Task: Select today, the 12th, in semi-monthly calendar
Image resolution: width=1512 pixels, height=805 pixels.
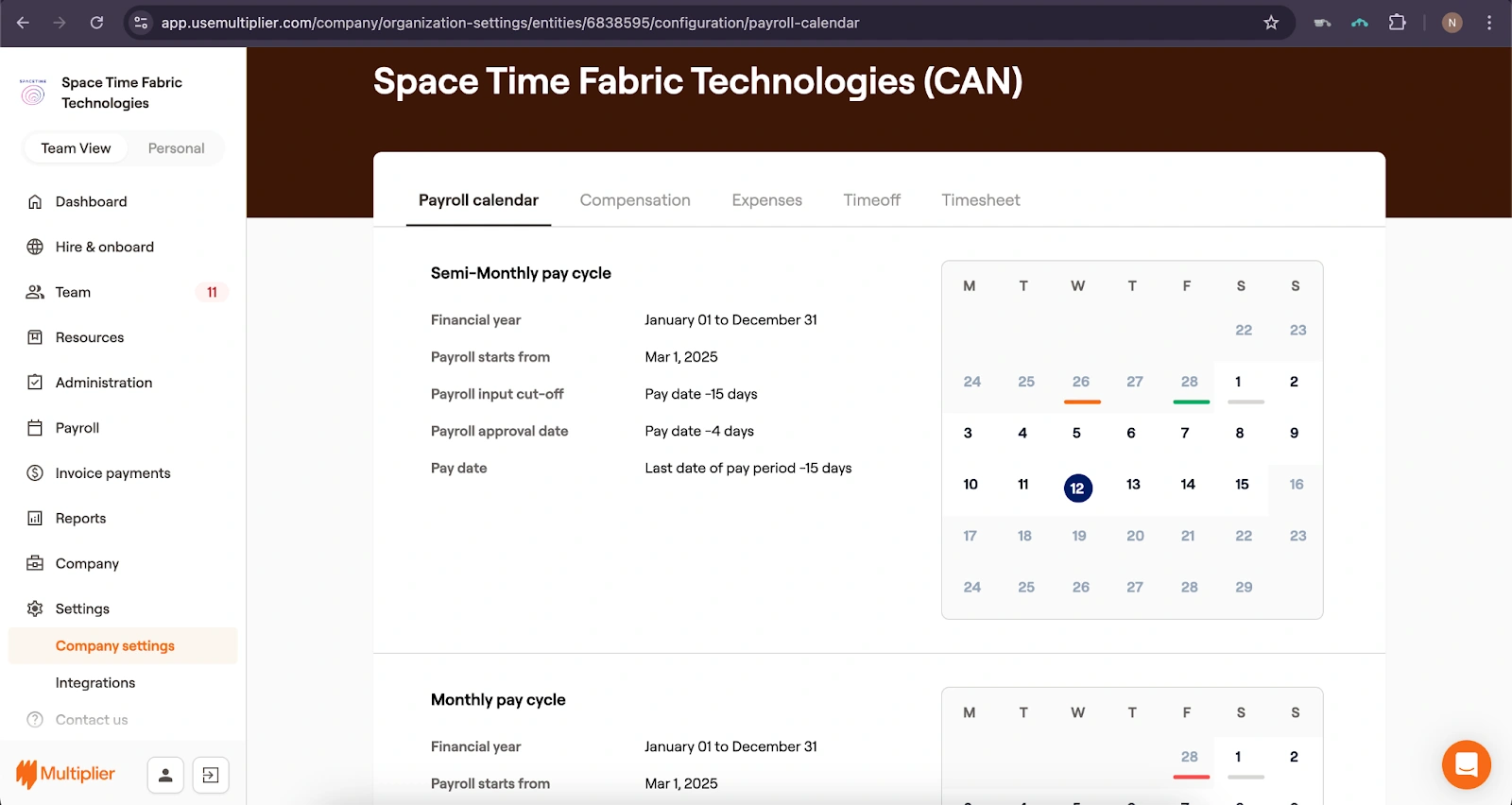Action: pos(1077,488)
